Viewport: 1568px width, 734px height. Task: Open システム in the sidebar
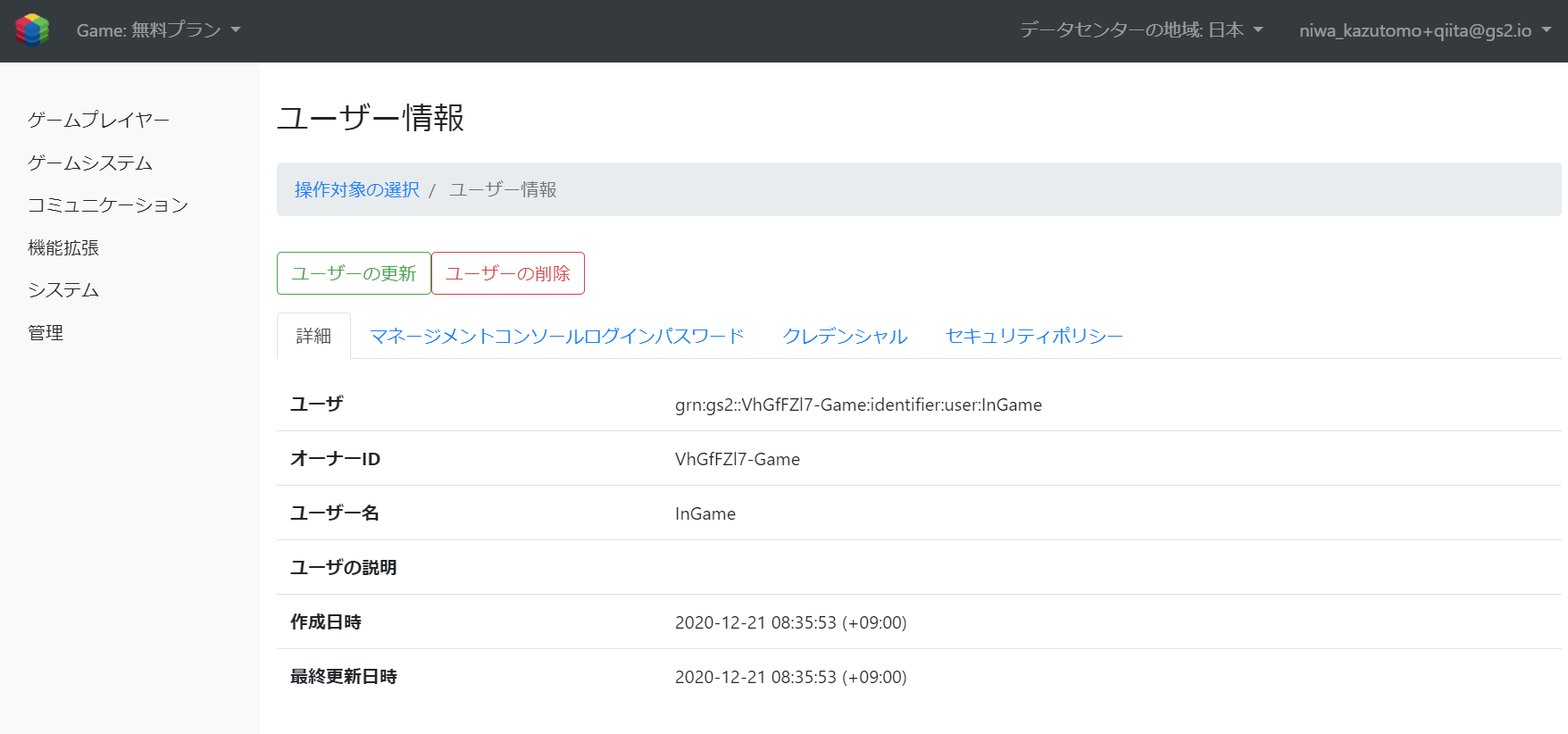pyautogui.click(x=63, y=289)
